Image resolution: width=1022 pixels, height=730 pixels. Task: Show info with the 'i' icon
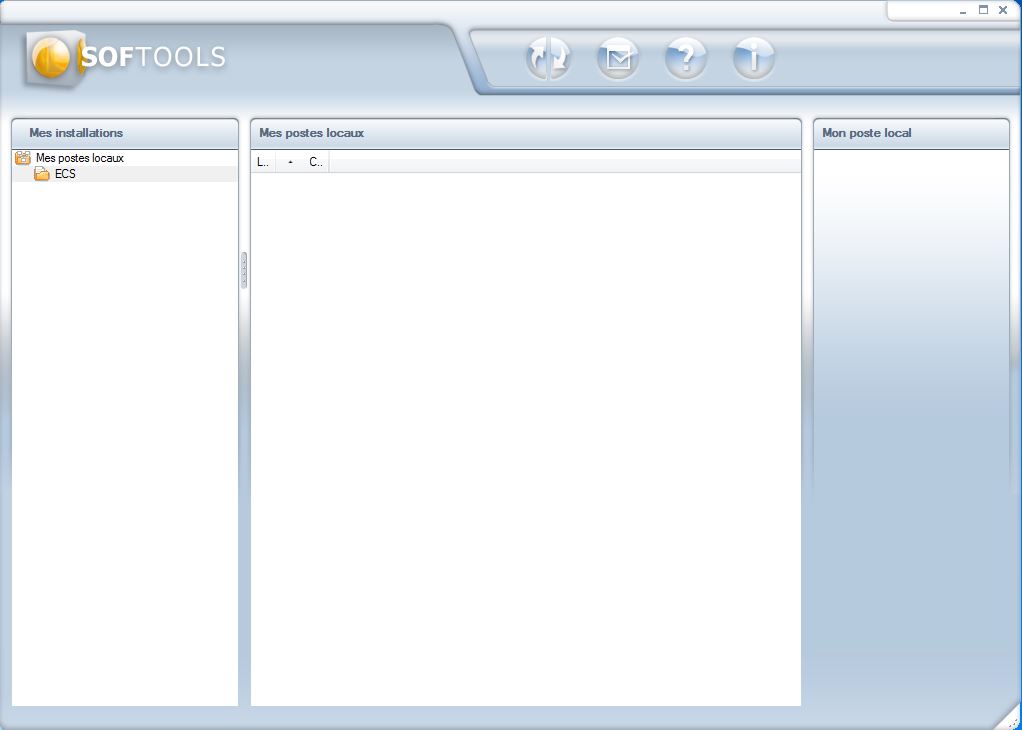(754, 59)
